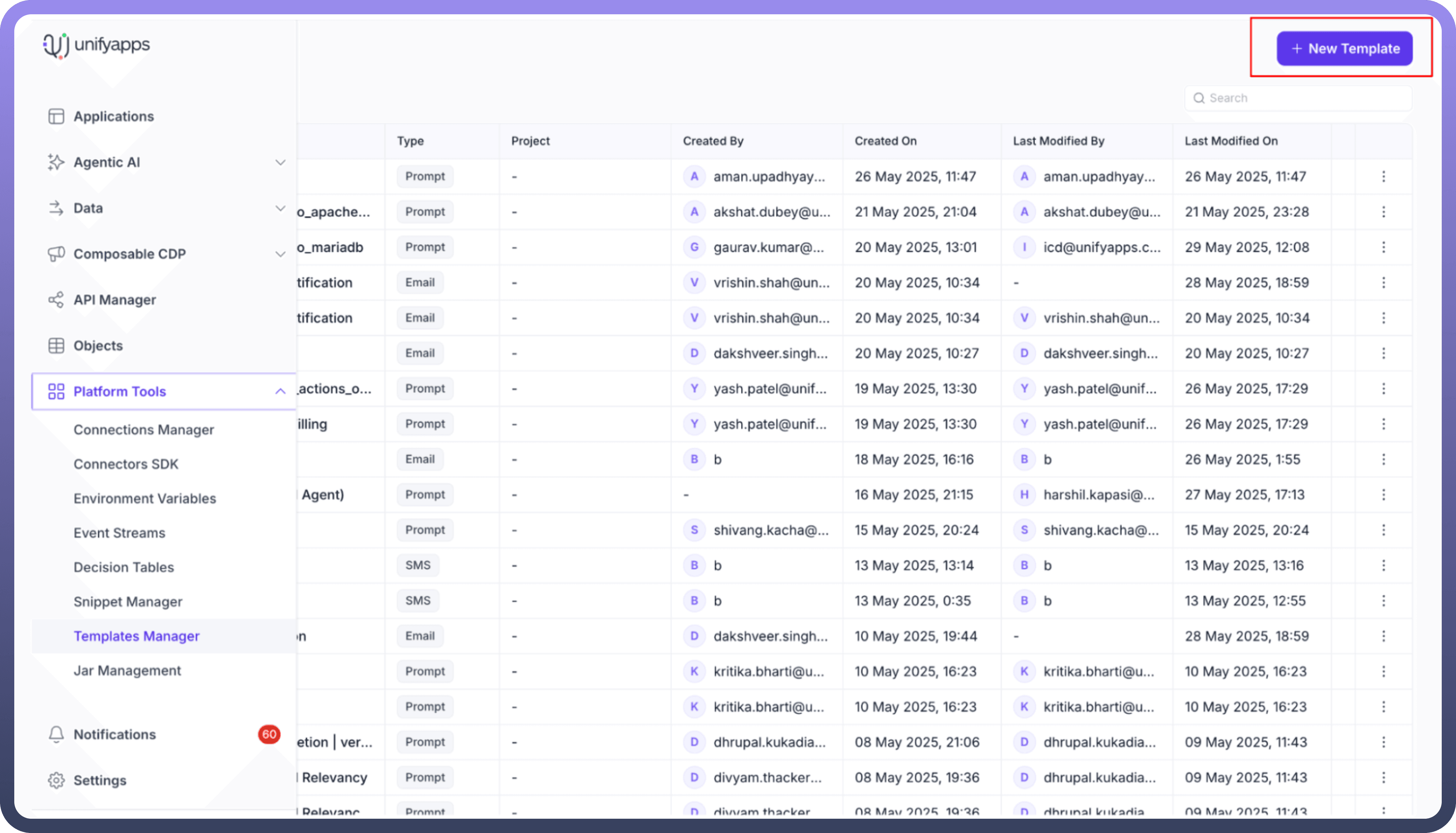
Task: Open three-dot menu for the 18 May 2025 Email row
Action: (x=1384, y=459)
